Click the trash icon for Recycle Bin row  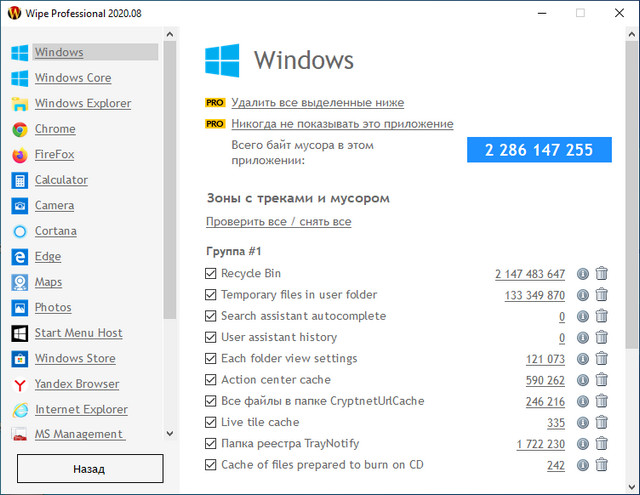pyautogui.click(x=602, y=274)
